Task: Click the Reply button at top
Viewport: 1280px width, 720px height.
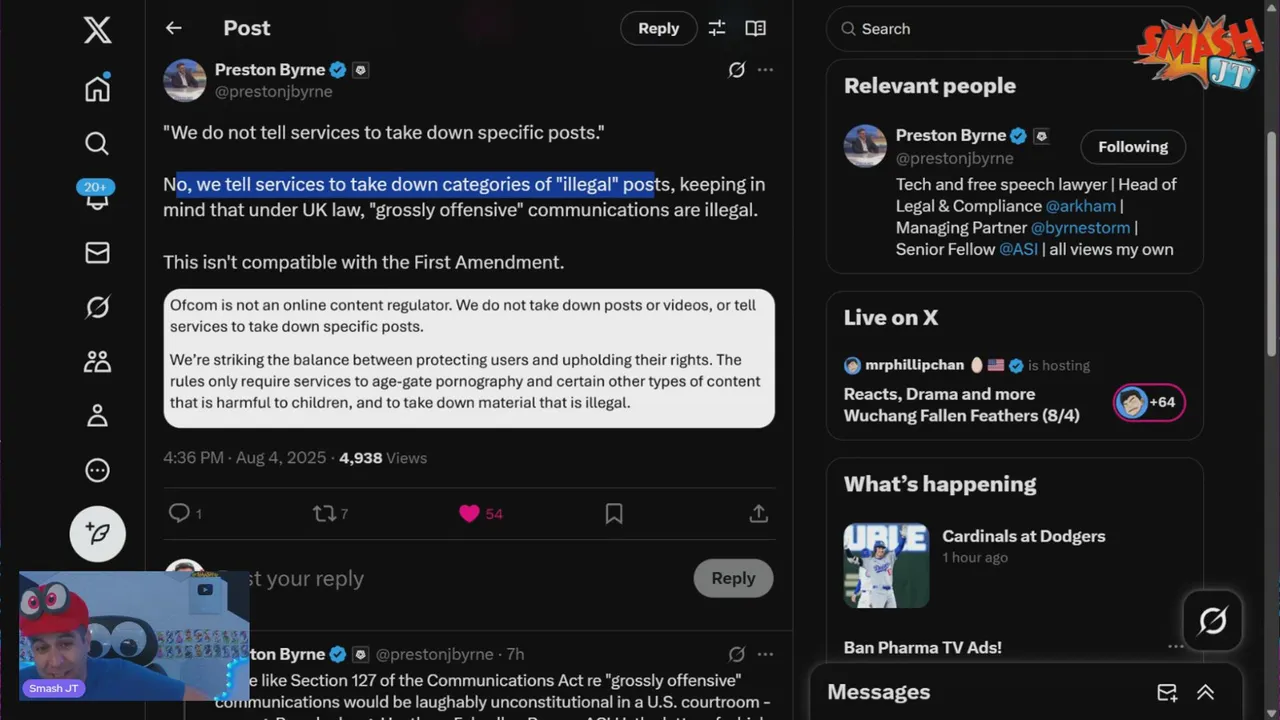Action: click(658, 28)
